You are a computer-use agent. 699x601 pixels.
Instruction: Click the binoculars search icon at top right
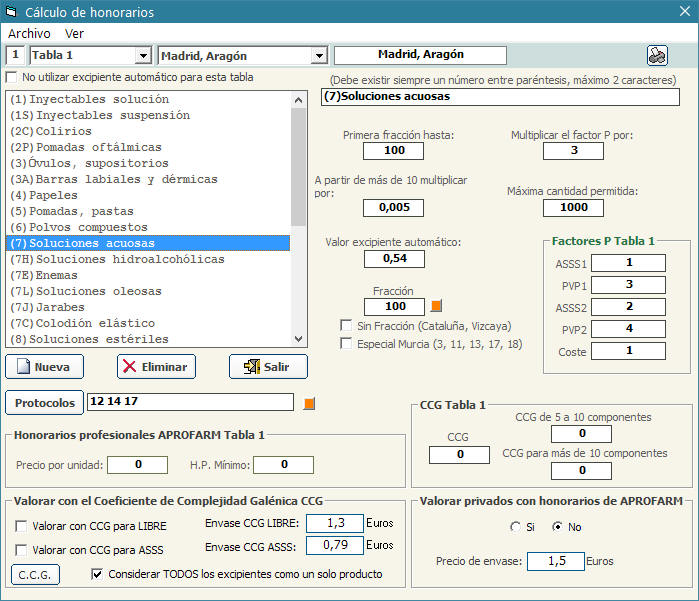pyautogui.click(x=657, y=55)
